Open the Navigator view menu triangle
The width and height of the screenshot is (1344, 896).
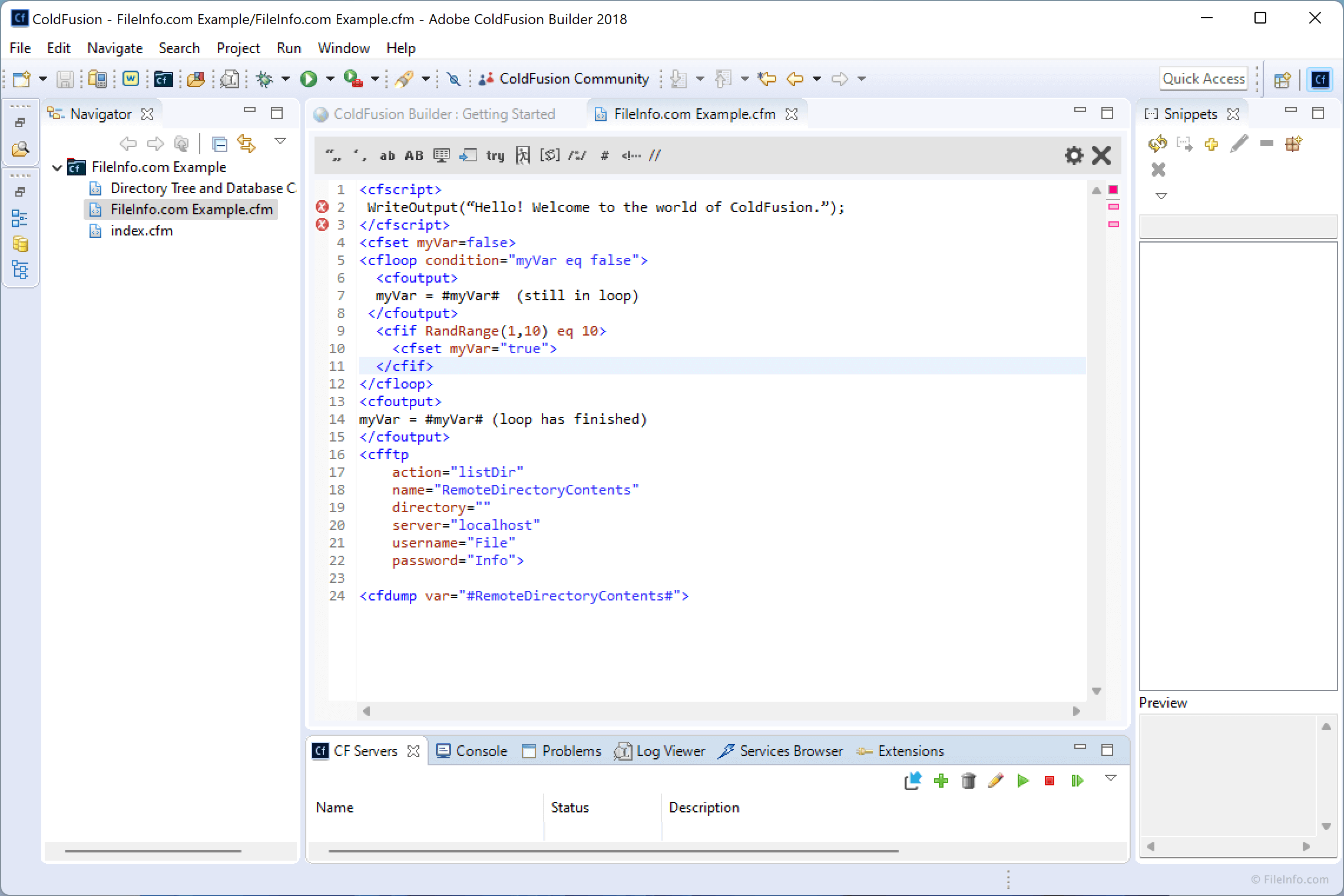tap(280, 141)
